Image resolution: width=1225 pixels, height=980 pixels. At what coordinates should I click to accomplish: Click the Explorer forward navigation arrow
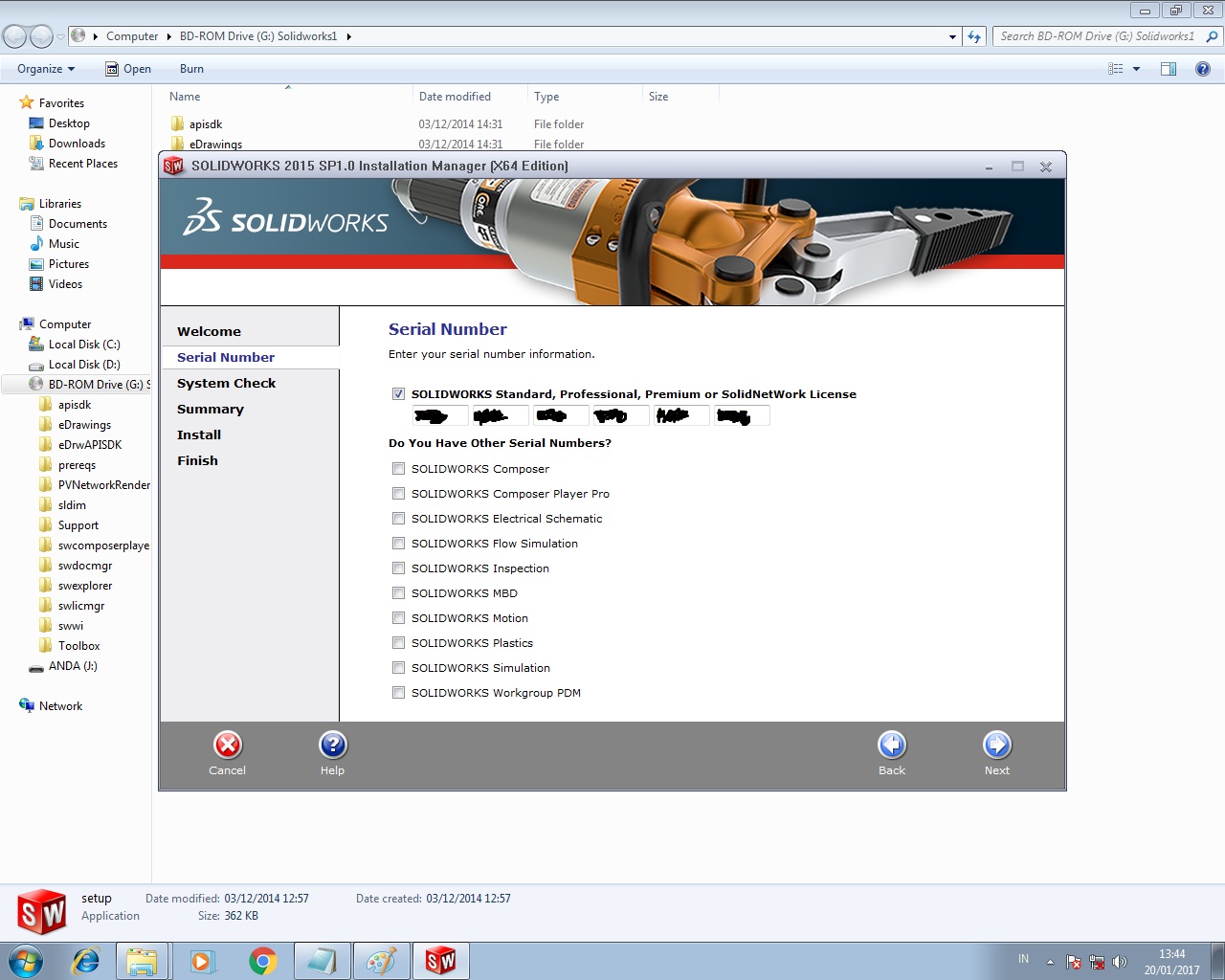(x=41, y=36)
